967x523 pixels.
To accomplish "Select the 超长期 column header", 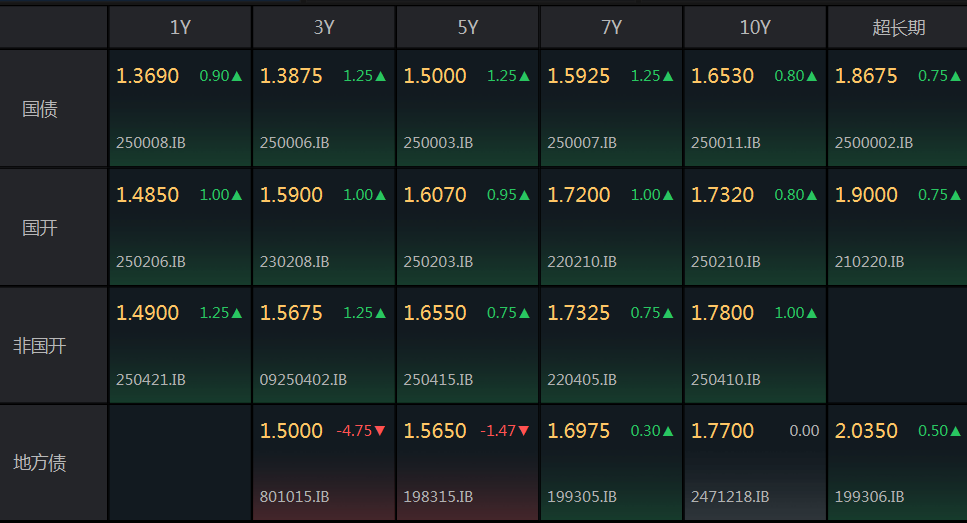I will (x=898, y=27).
